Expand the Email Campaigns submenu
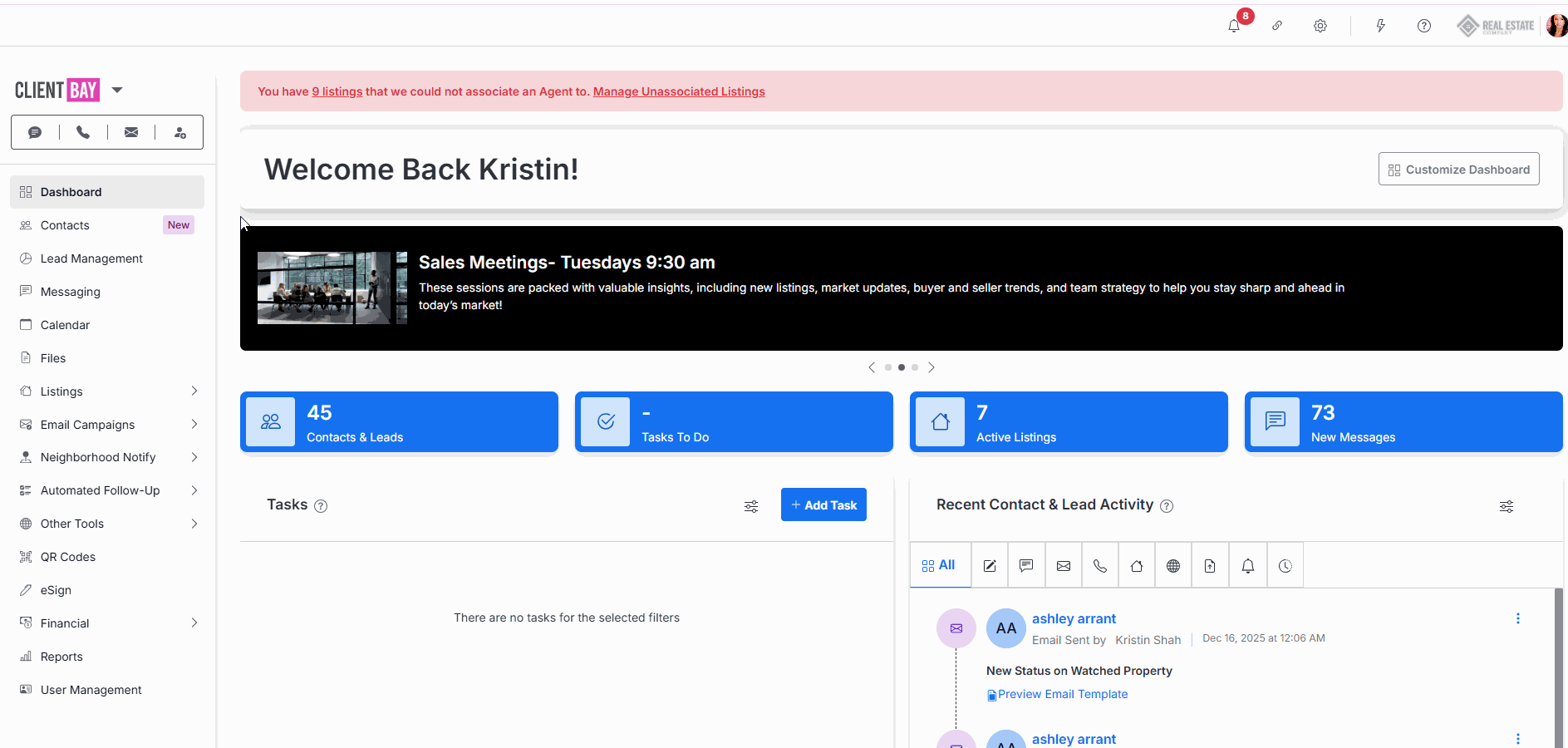 tap(194, 425)
